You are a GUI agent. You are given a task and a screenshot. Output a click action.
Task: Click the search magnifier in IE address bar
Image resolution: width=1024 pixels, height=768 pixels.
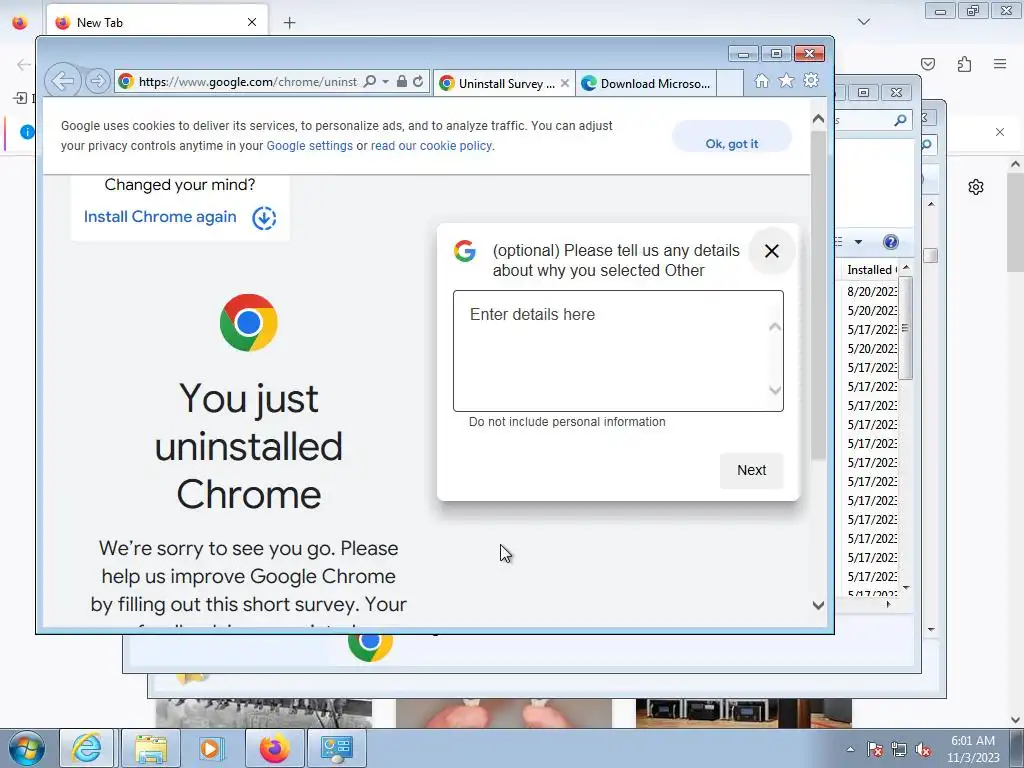click(370, 82)
